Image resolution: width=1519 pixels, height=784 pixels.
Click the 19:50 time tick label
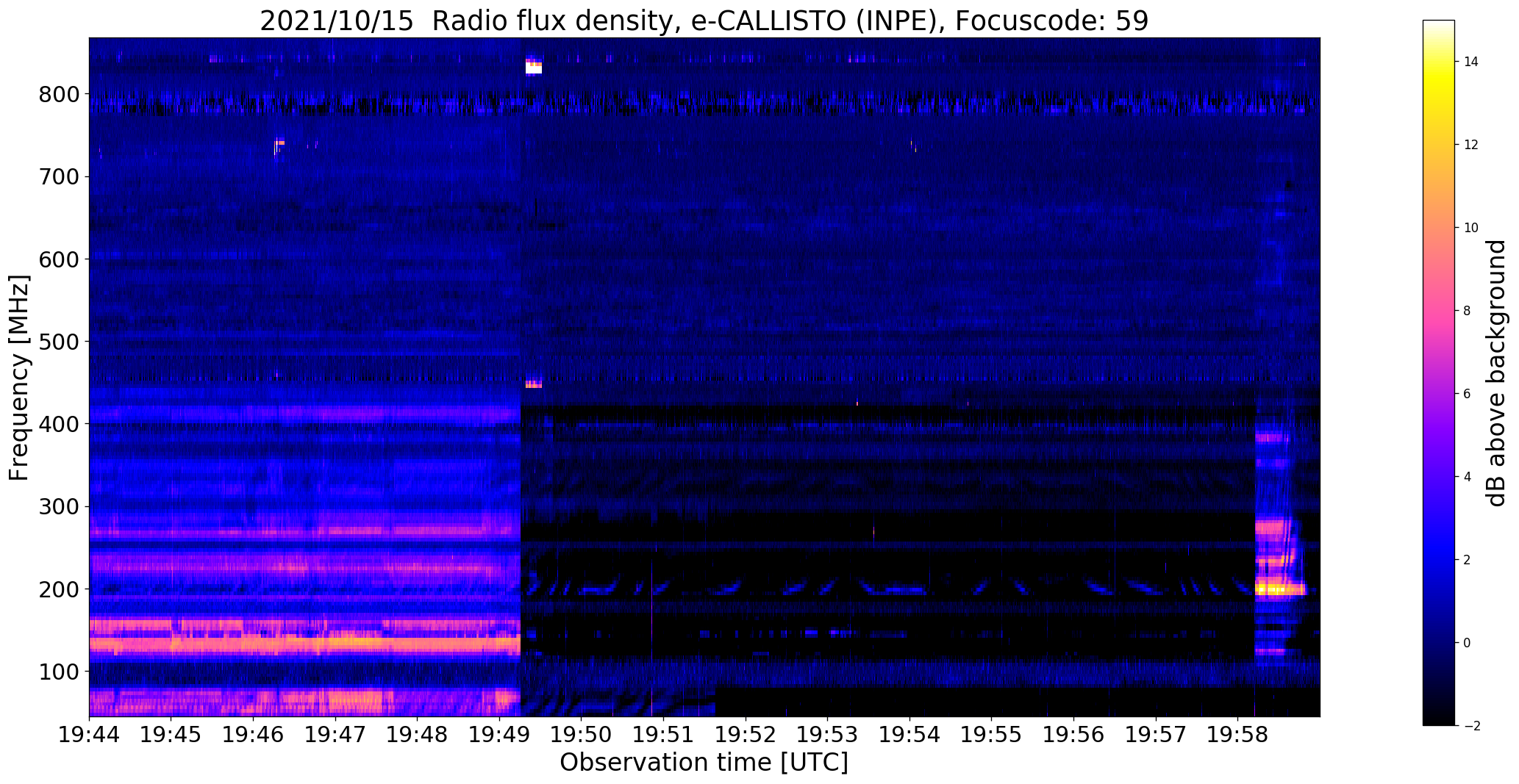pyautogui.click(x=582, y=735)
